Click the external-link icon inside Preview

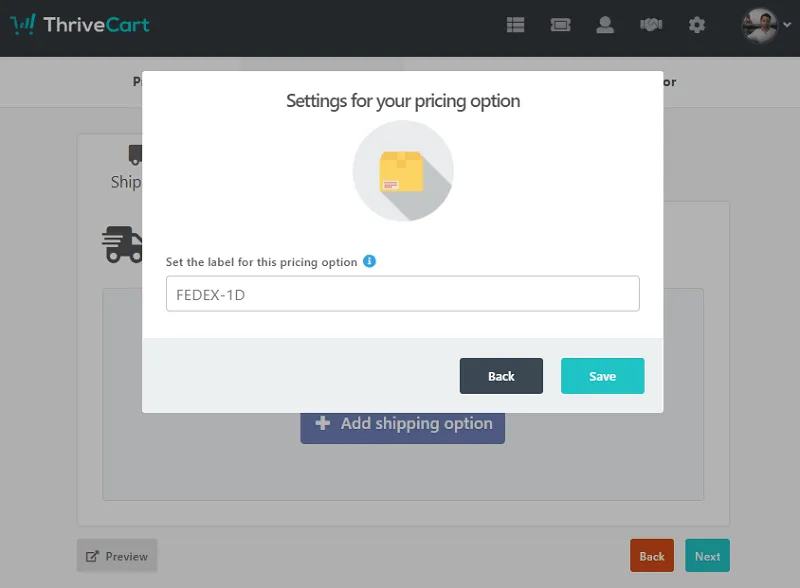(x=94, y=555)
